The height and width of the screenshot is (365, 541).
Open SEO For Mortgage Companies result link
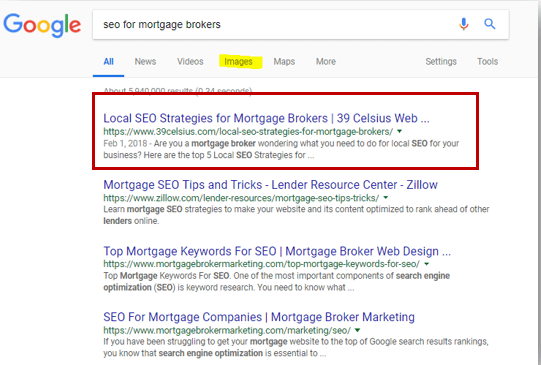click(x=259, y=317)
